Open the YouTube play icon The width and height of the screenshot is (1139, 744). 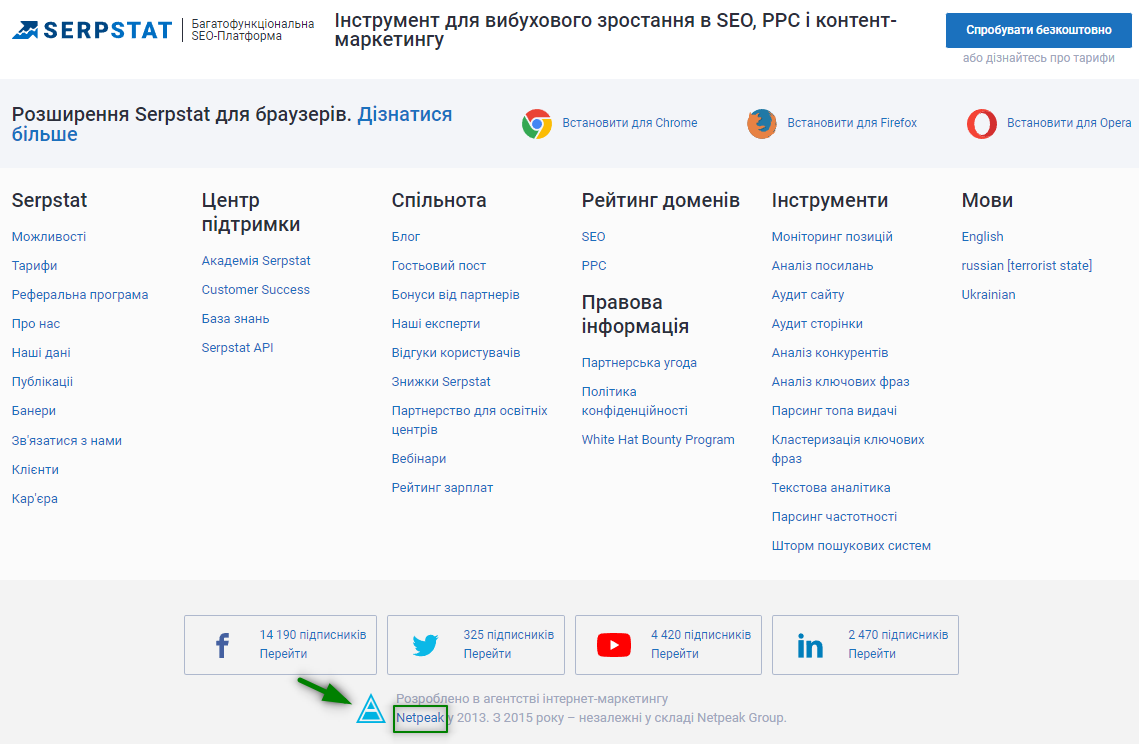[614, 646]
